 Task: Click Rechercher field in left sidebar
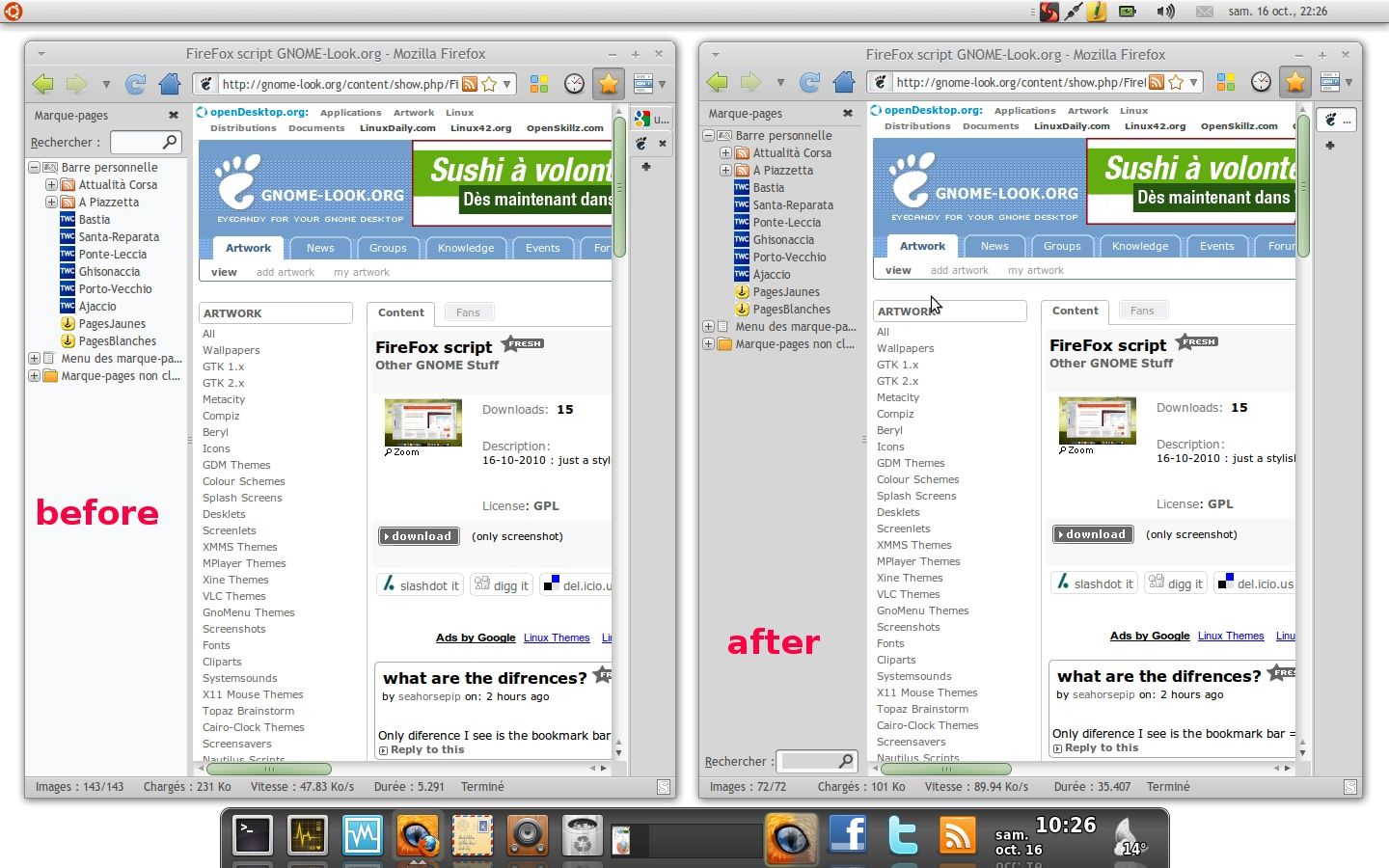click(x=146, y=142)
